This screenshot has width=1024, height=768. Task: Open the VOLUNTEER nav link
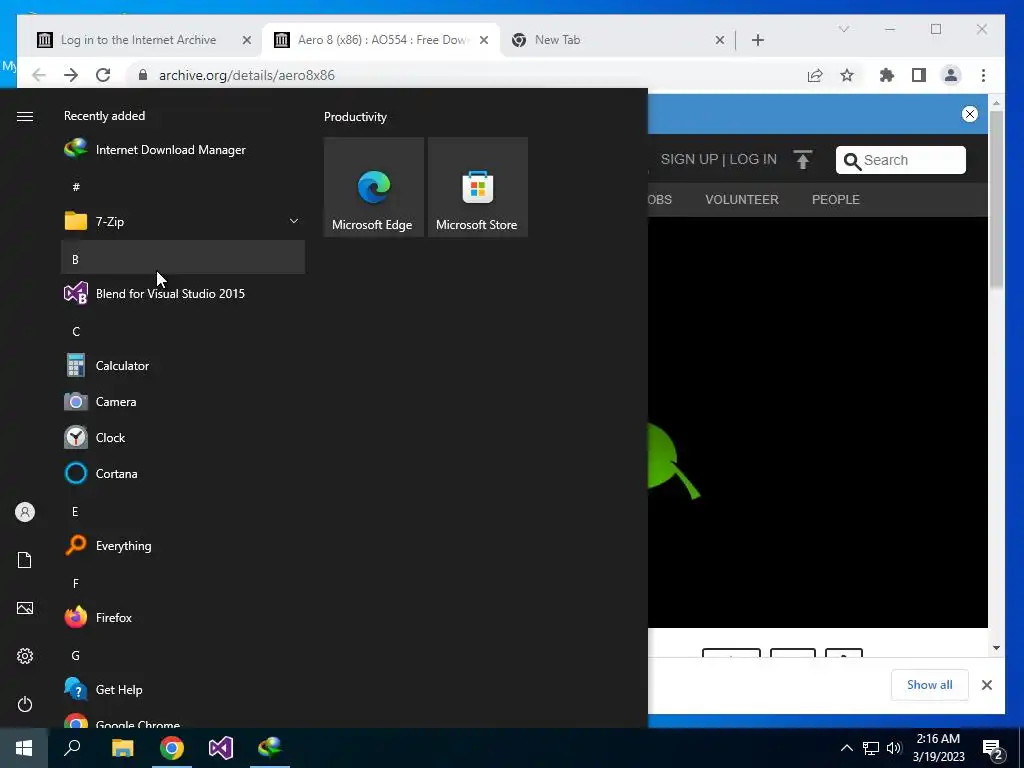(742, 199)
